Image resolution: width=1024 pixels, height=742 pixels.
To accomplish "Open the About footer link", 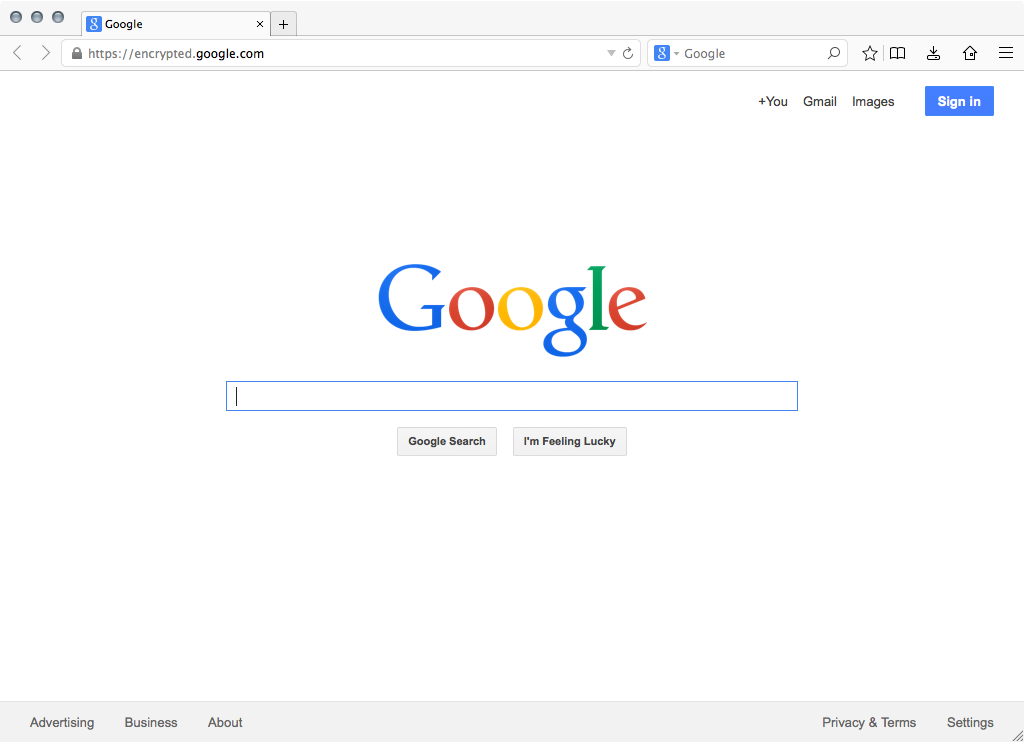I will (225, 722).
